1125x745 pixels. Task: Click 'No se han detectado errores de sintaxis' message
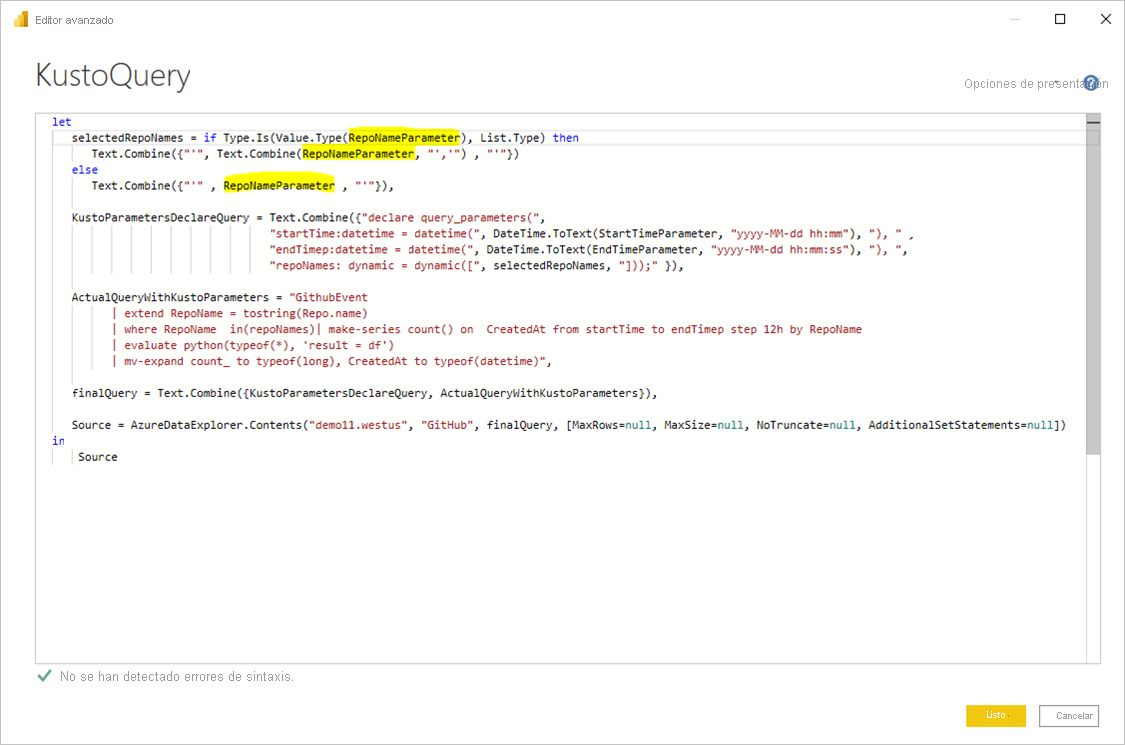(176, 676)
